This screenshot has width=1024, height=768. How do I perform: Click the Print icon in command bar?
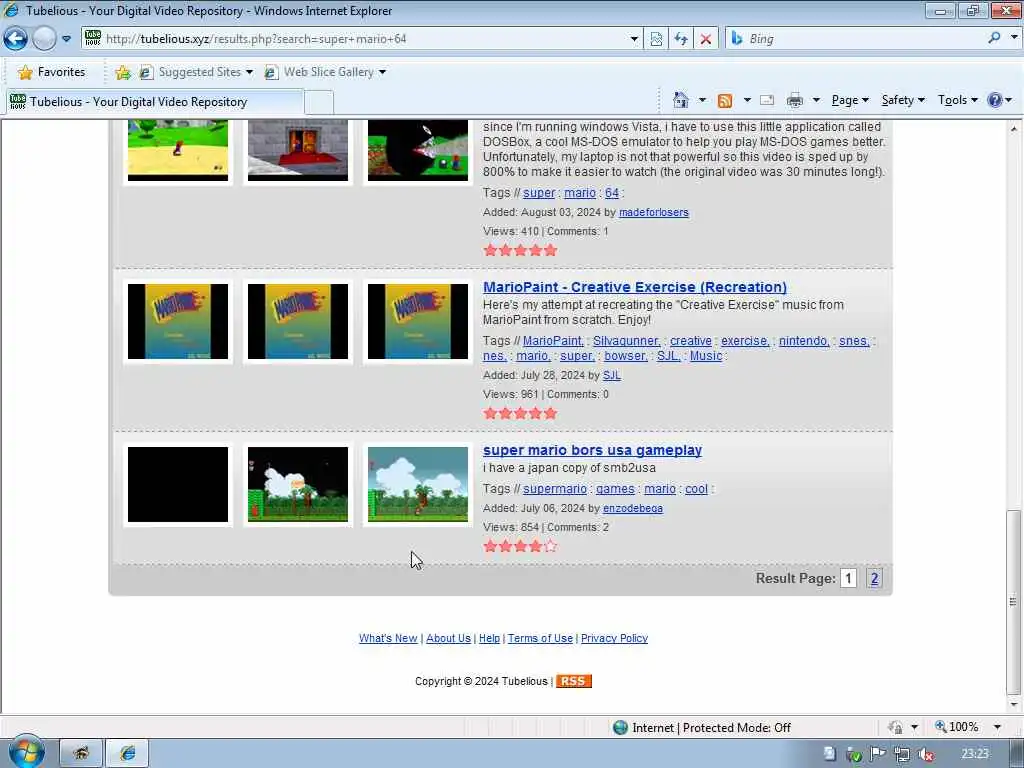pyautogui.click(x=795, y=100)
